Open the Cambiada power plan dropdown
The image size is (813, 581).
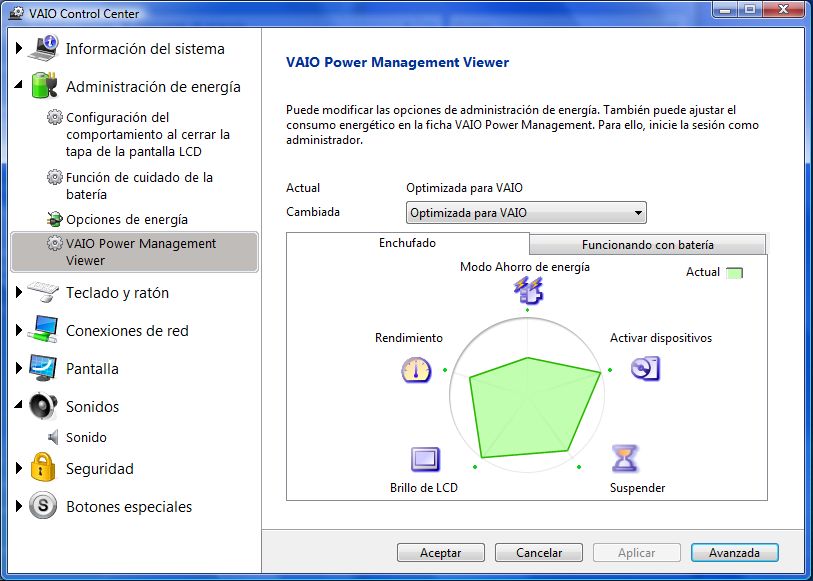(526, 212)
